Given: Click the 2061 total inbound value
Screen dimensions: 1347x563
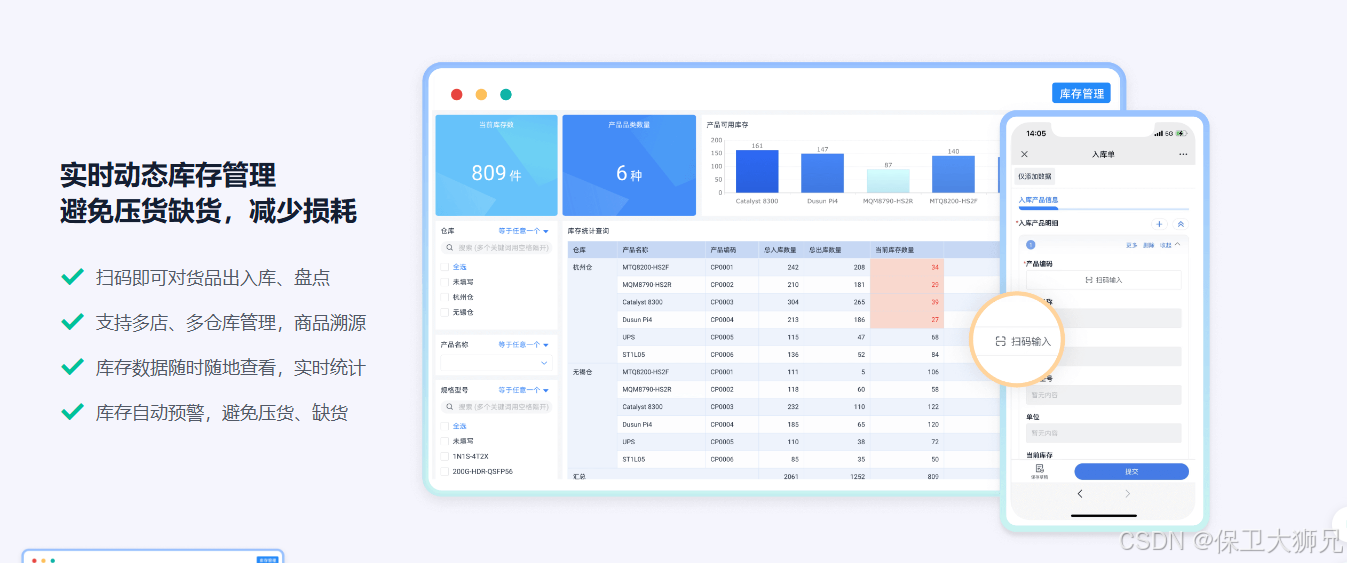Looking at the screenshot, I should [x=791, y=477].
